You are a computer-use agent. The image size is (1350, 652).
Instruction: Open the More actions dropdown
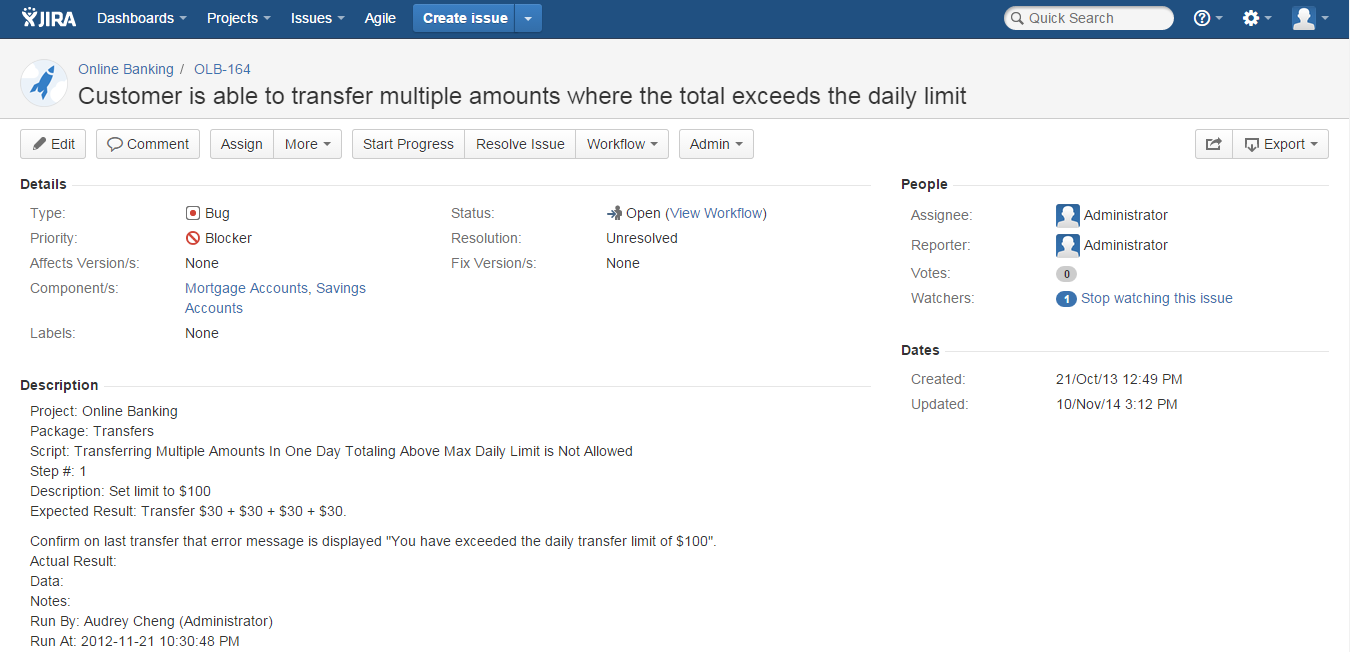click(307, 144)
